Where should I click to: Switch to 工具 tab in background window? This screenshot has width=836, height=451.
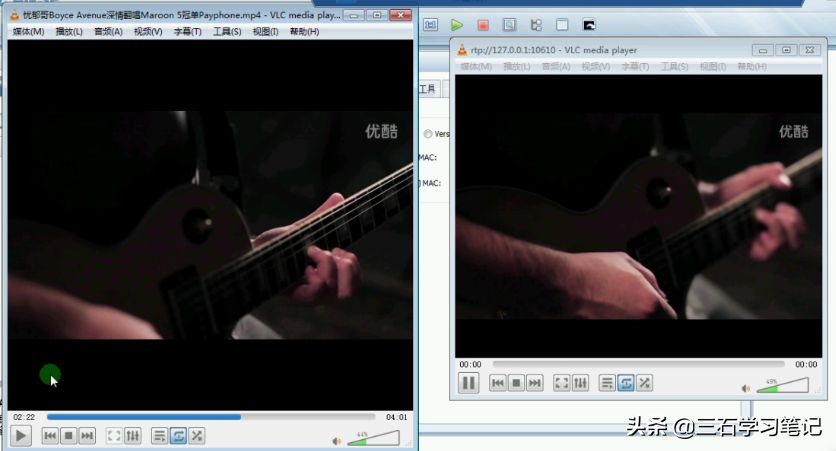pos(427,88)
